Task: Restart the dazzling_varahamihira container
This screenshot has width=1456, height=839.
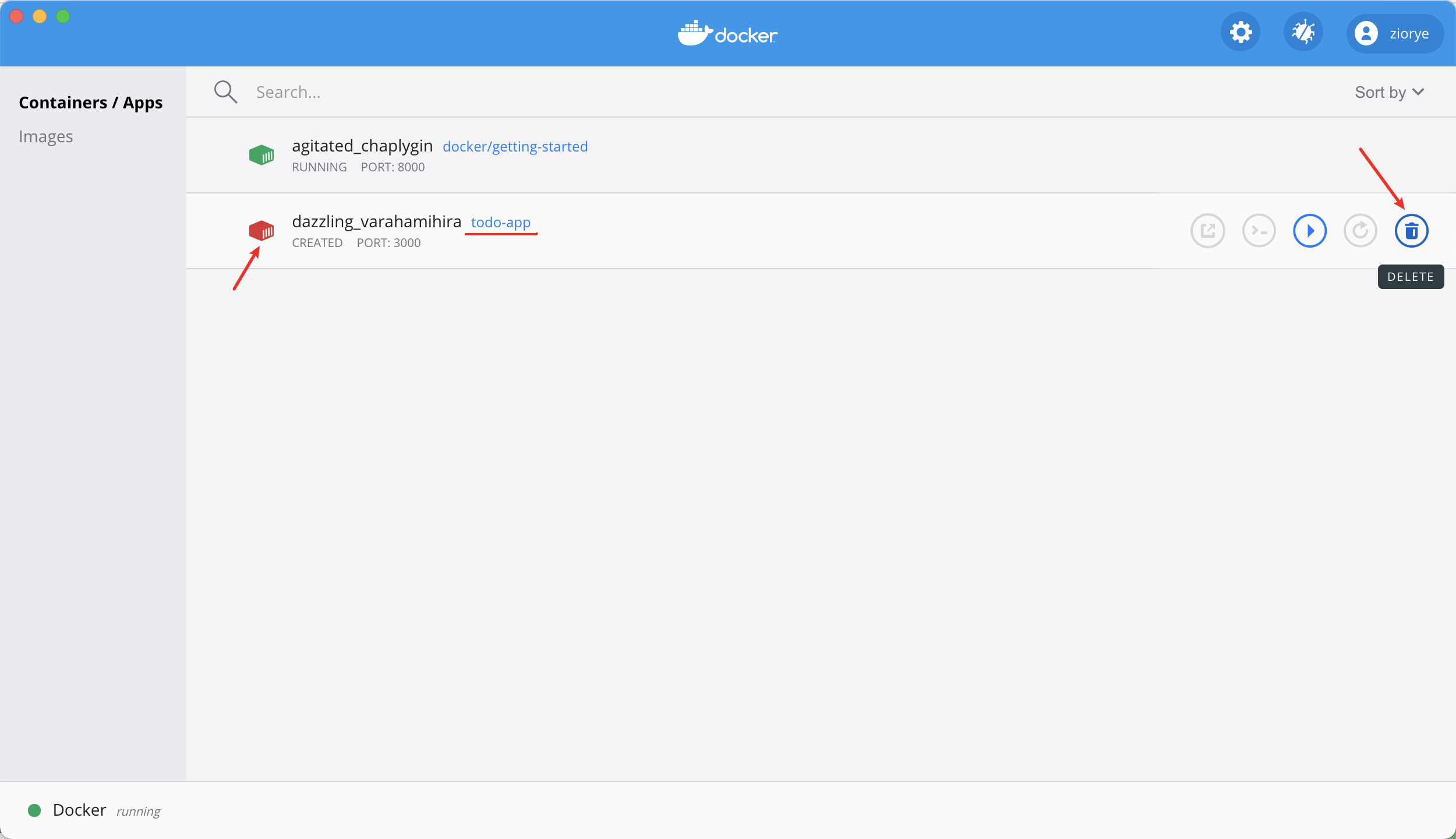Action: pyautogui.click(x=1360, y=231)
